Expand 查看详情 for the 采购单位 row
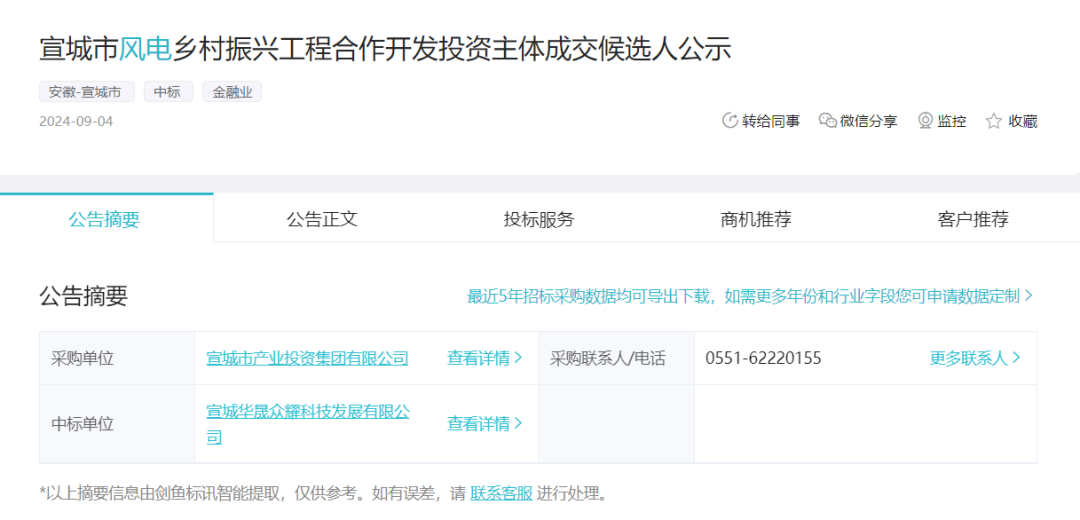1080x520 pixels. (x=485, y=358)
